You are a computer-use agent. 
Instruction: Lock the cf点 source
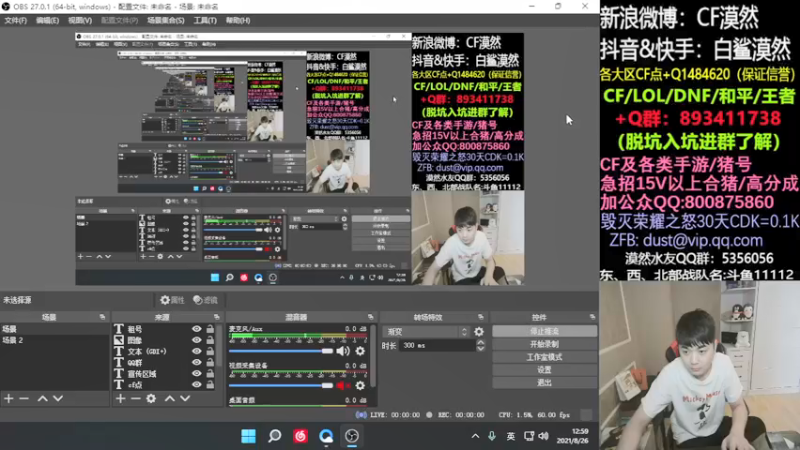tap(210, 385)
